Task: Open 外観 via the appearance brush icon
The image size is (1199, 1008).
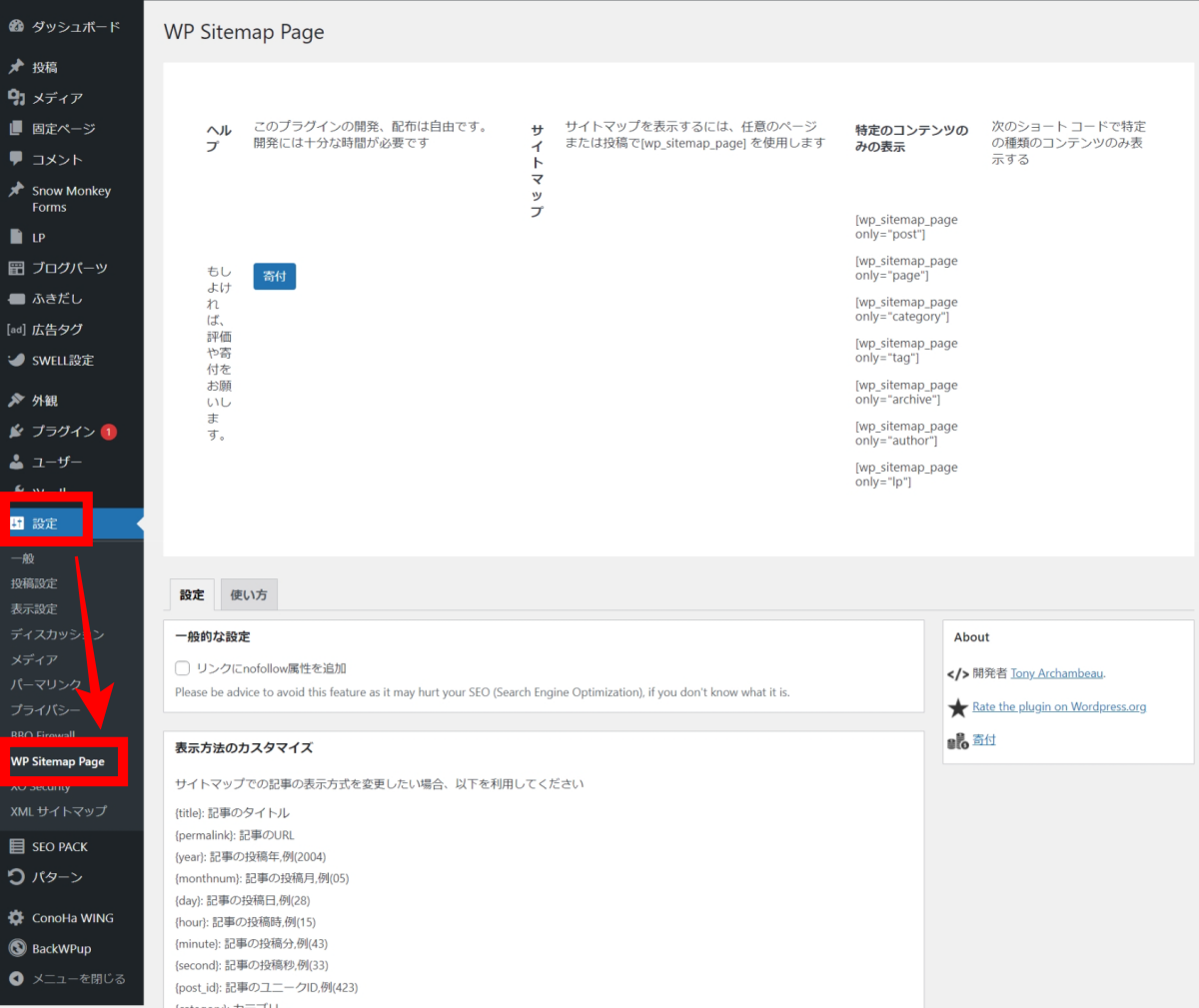Action: coord(17,400)
